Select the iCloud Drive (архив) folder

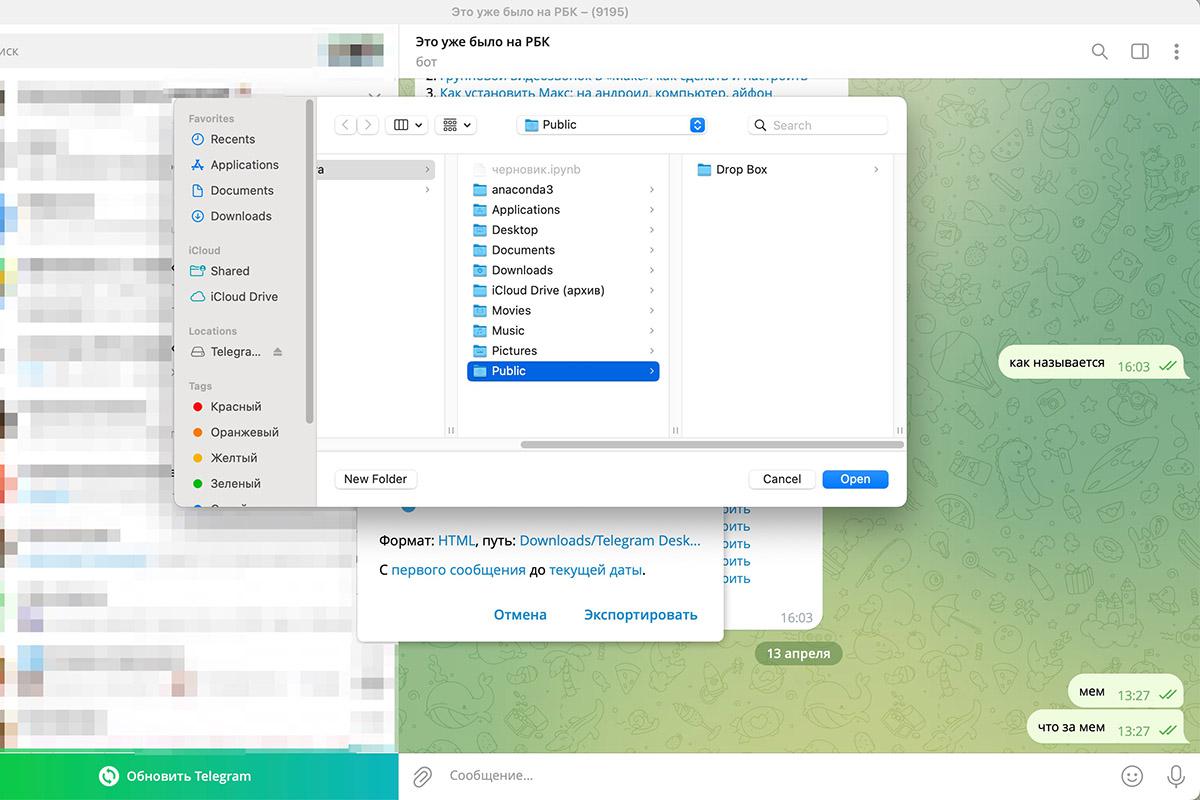point(563,290)
